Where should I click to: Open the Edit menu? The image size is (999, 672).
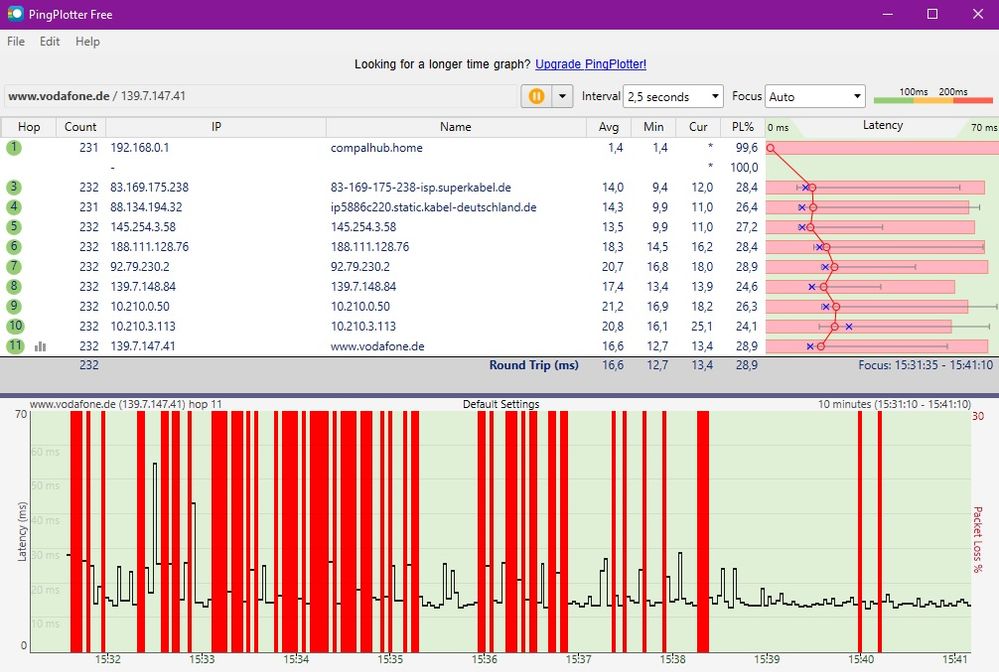coord(50,42)
